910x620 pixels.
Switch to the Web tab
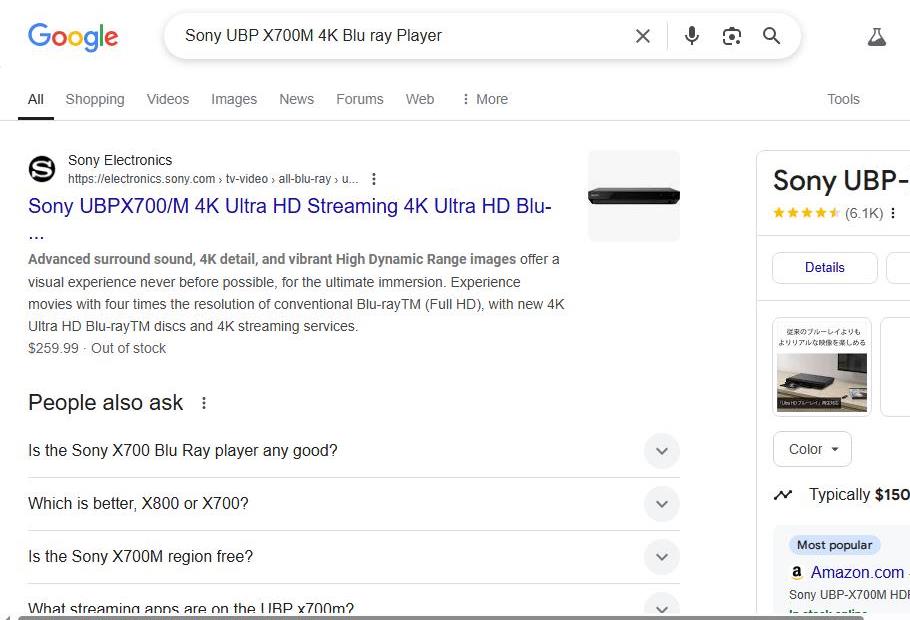click(x=420, y=99)
